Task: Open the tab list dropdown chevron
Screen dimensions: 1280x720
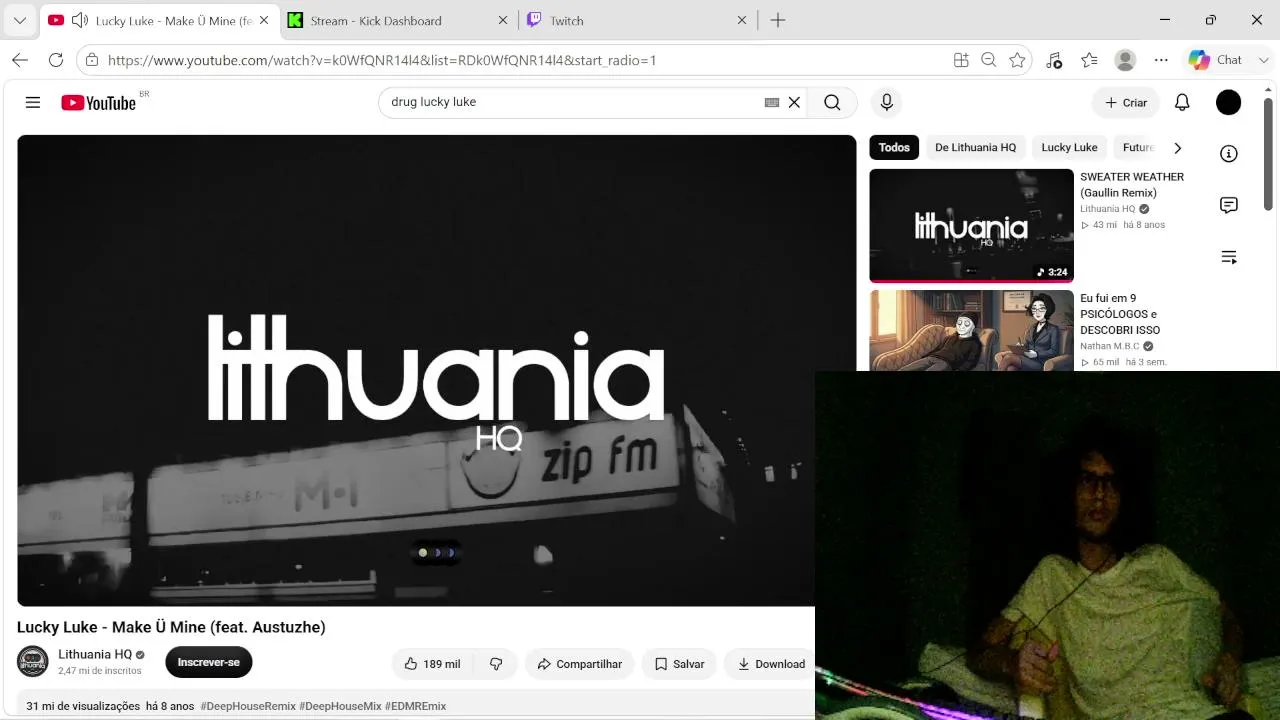Action: tap(20, 20)
